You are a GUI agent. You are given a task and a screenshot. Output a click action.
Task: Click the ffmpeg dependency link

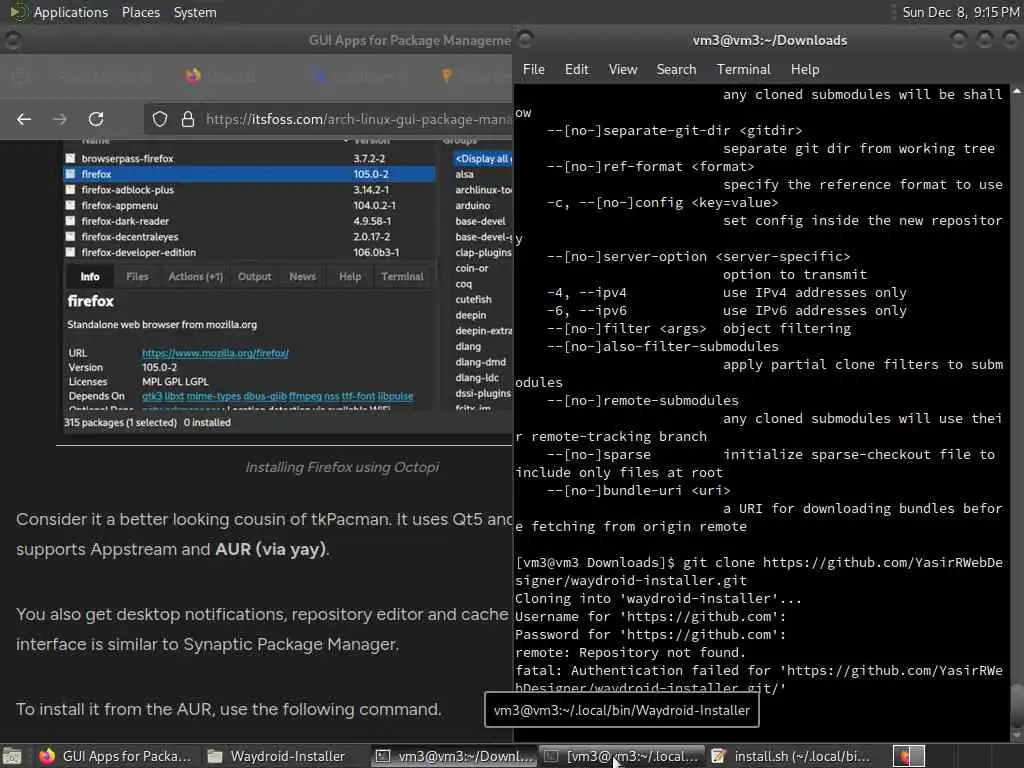point(305,396)
